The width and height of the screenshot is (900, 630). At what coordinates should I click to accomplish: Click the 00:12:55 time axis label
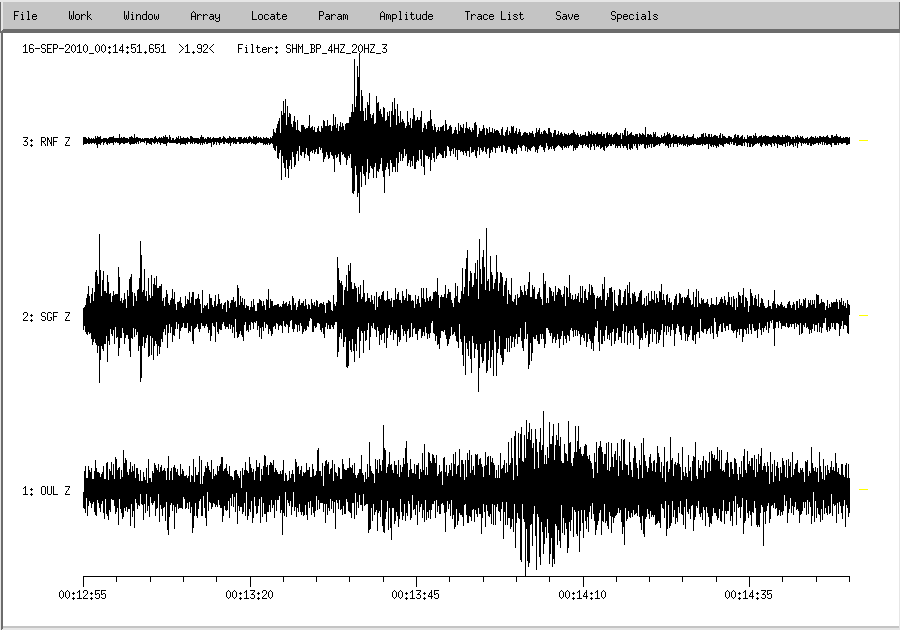(x=83, y=594)
